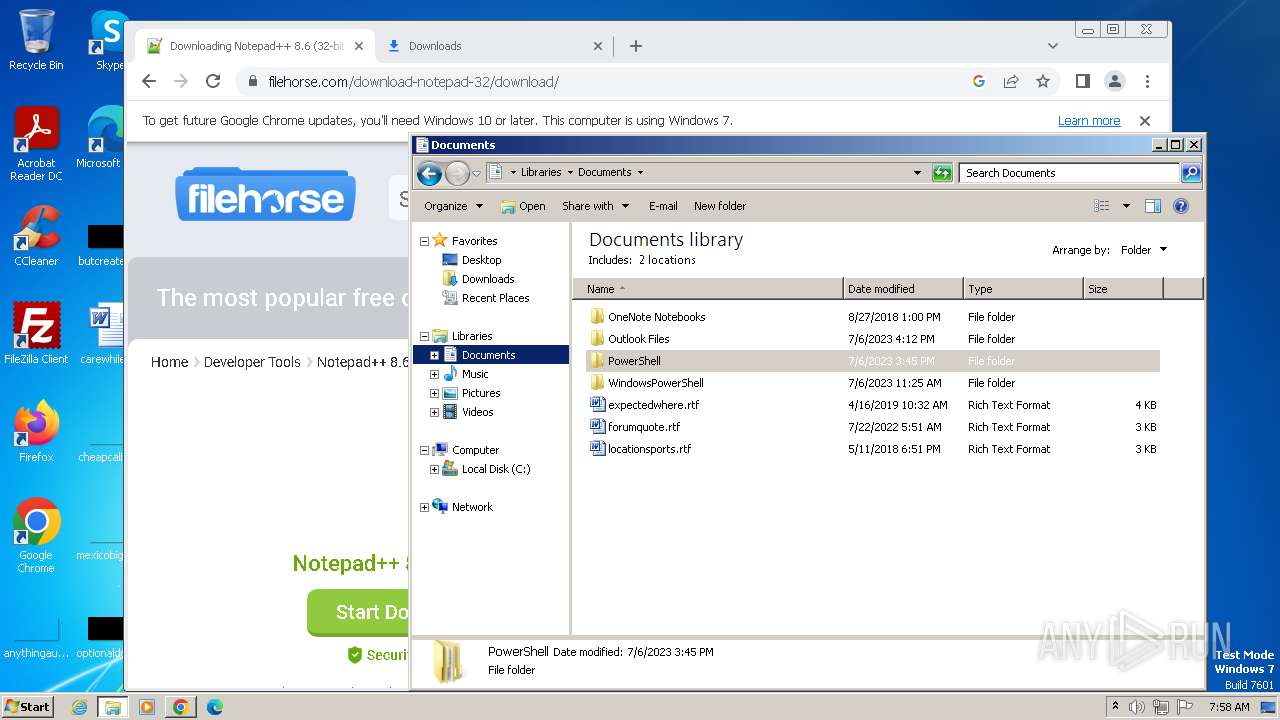Open the Start menu
Screen dimensions: 1280x720
click(27, 707)
